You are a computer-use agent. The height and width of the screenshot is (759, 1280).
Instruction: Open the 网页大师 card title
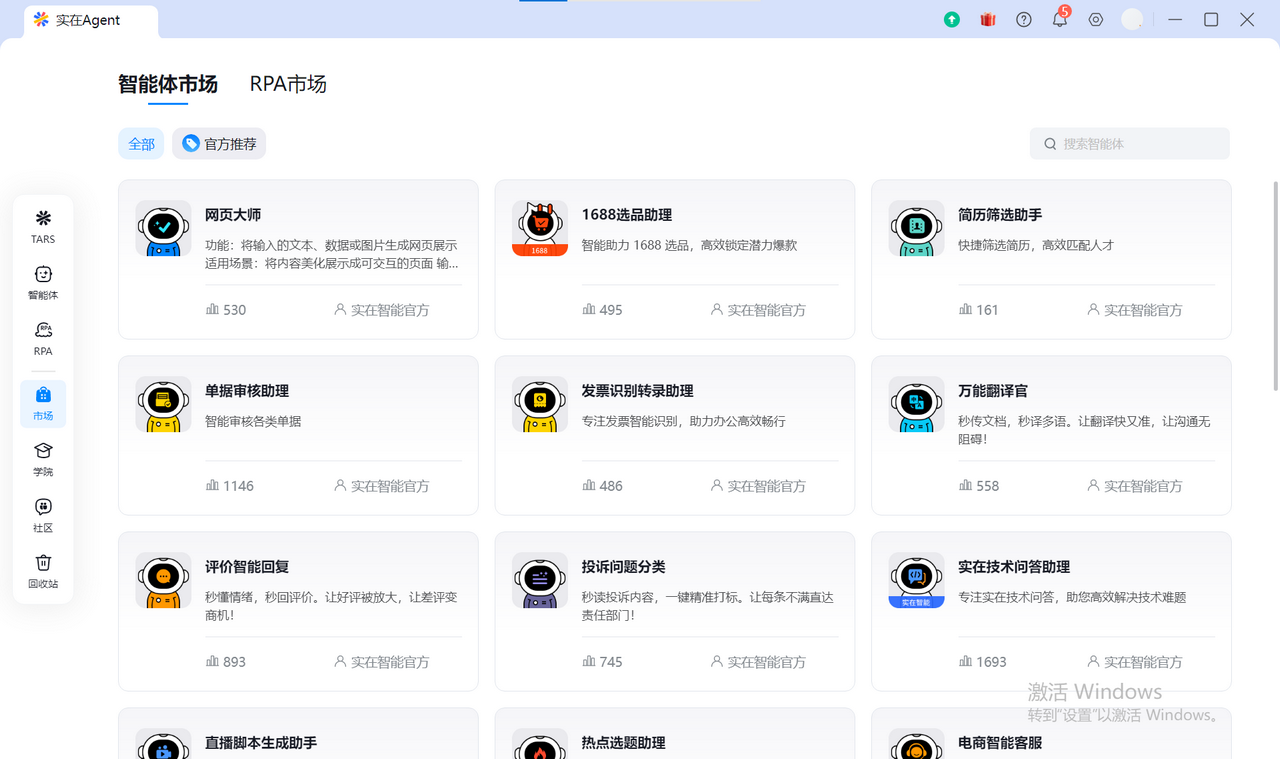pyautogui.click(x=233, y=215)
